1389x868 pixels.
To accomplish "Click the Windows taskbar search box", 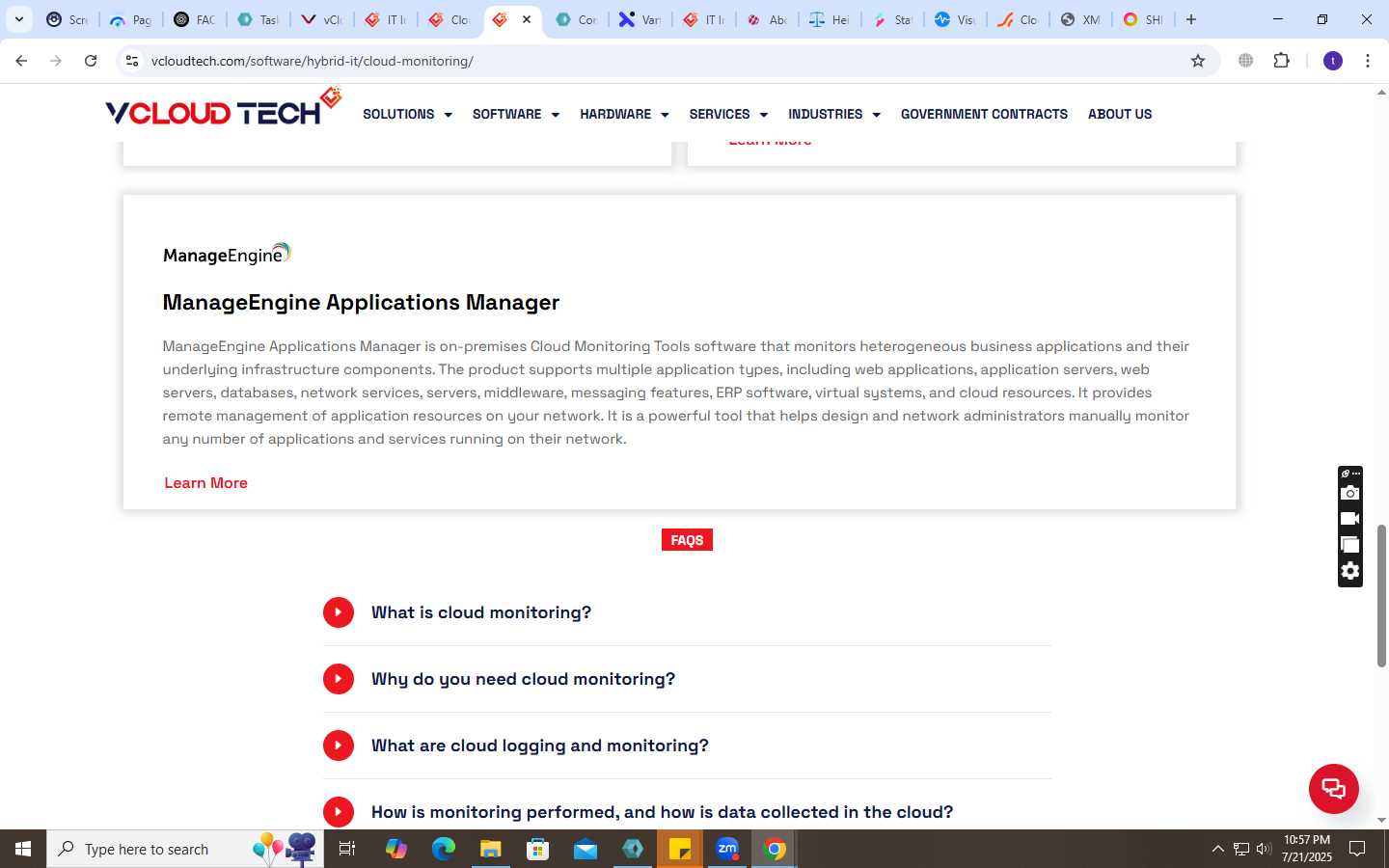I will click(185, 849).
